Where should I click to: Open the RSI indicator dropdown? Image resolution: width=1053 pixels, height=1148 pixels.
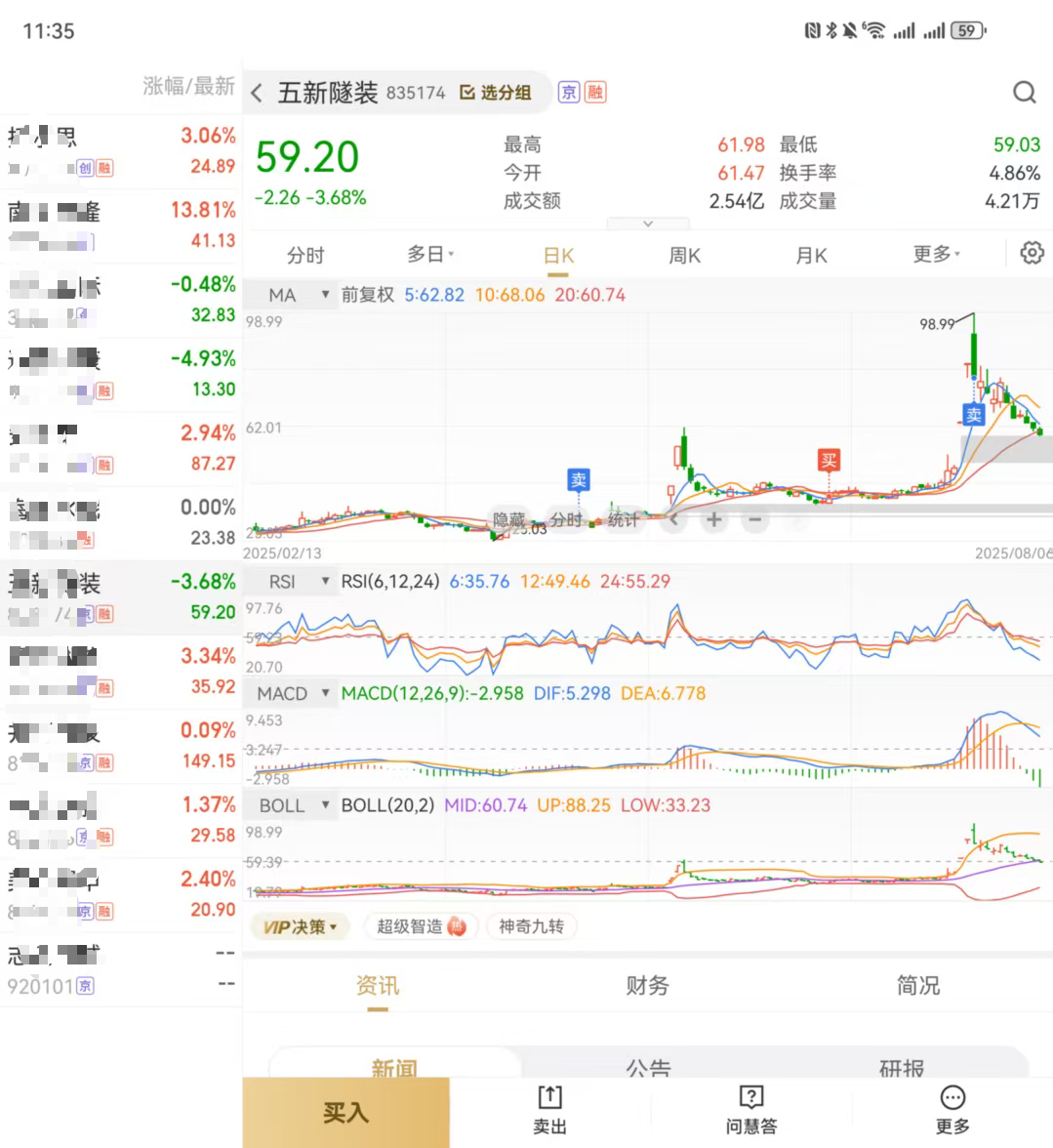pyautogui.click(x=291, y=582)
